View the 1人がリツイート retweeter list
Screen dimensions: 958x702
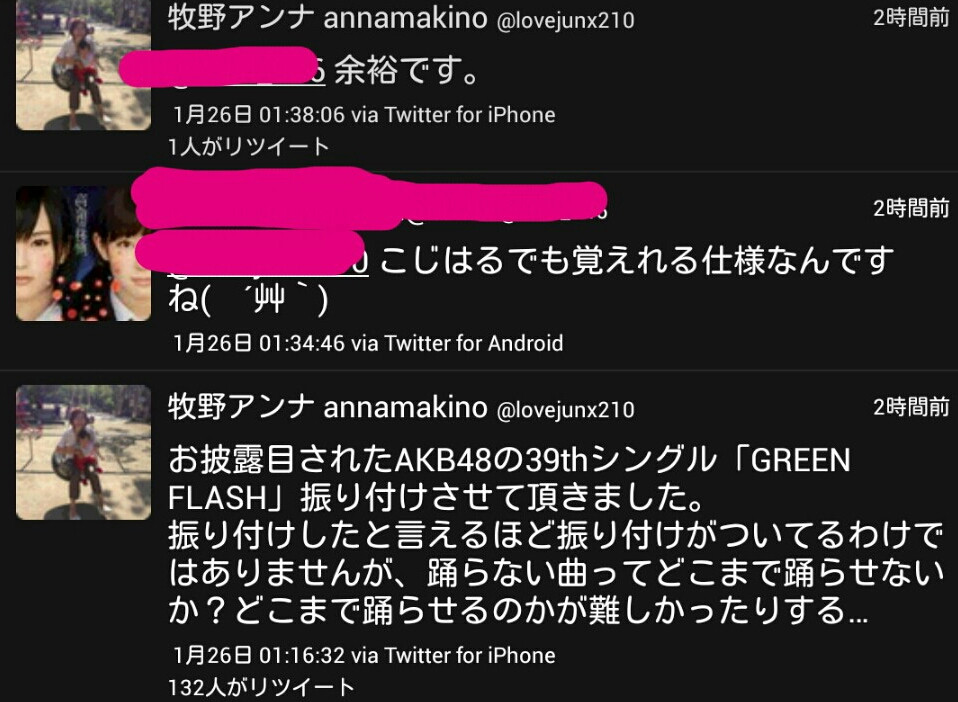249,147
